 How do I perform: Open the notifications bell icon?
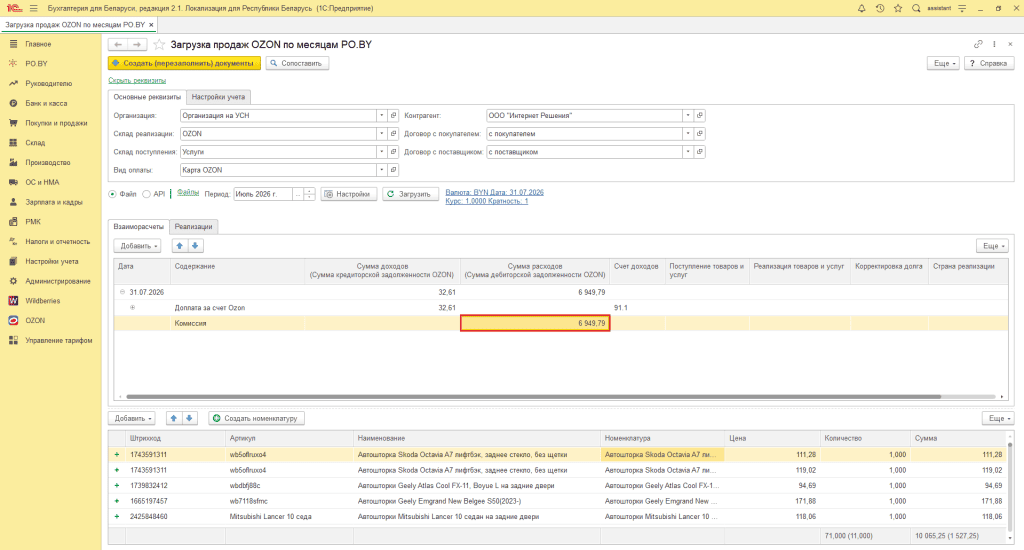[861, 8]
